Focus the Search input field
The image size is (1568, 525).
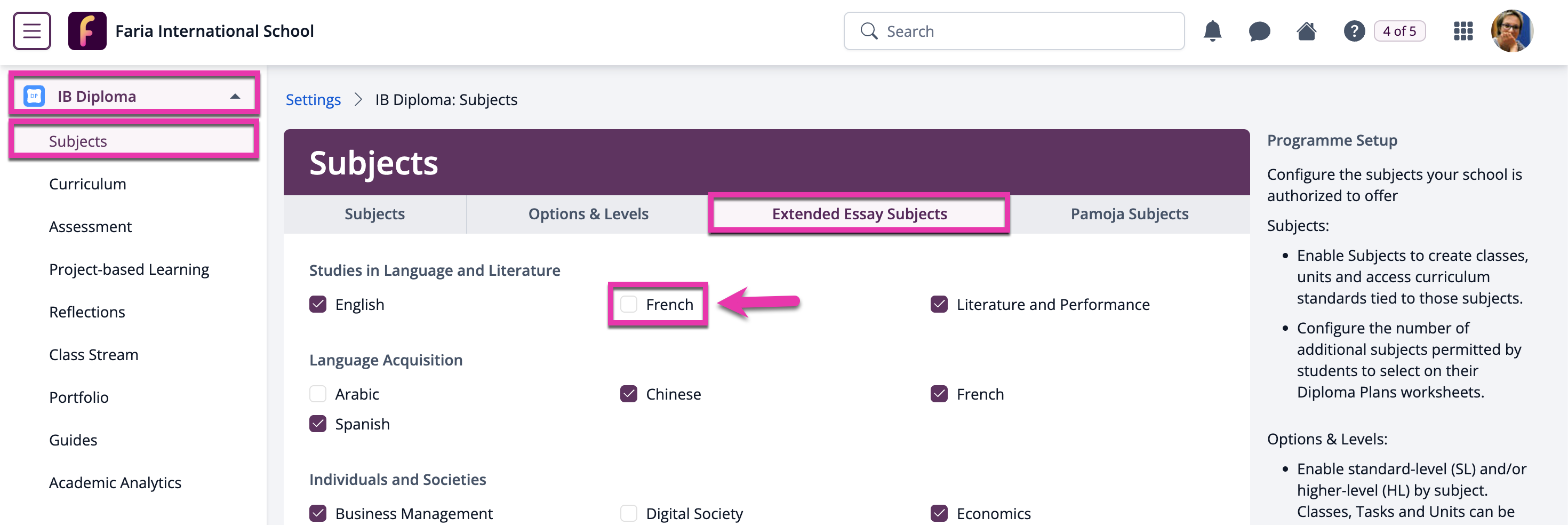click(1013, 31)
